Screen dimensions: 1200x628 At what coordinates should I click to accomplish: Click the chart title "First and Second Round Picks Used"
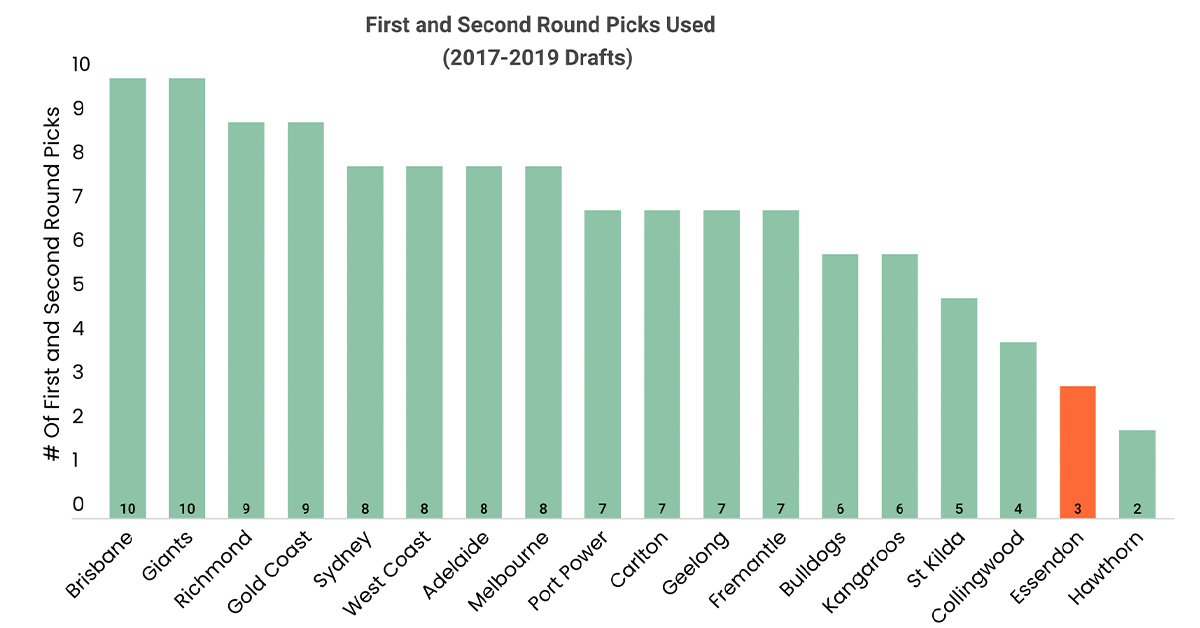(540, 25)
